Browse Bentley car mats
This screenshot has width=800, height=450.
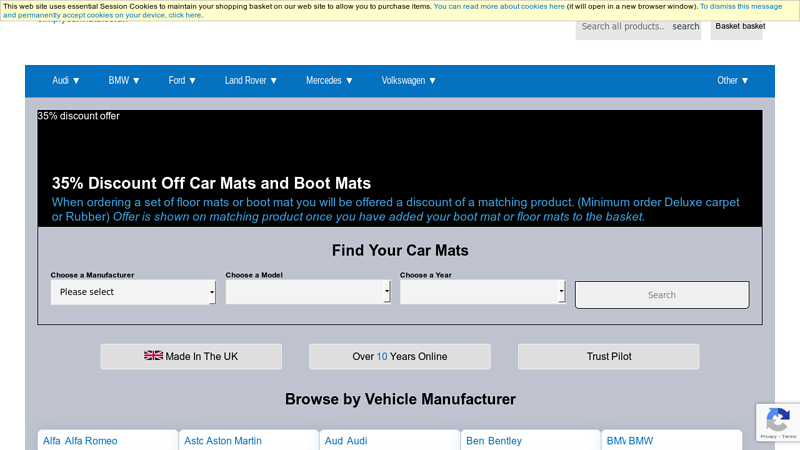click(x=531, y=440)
